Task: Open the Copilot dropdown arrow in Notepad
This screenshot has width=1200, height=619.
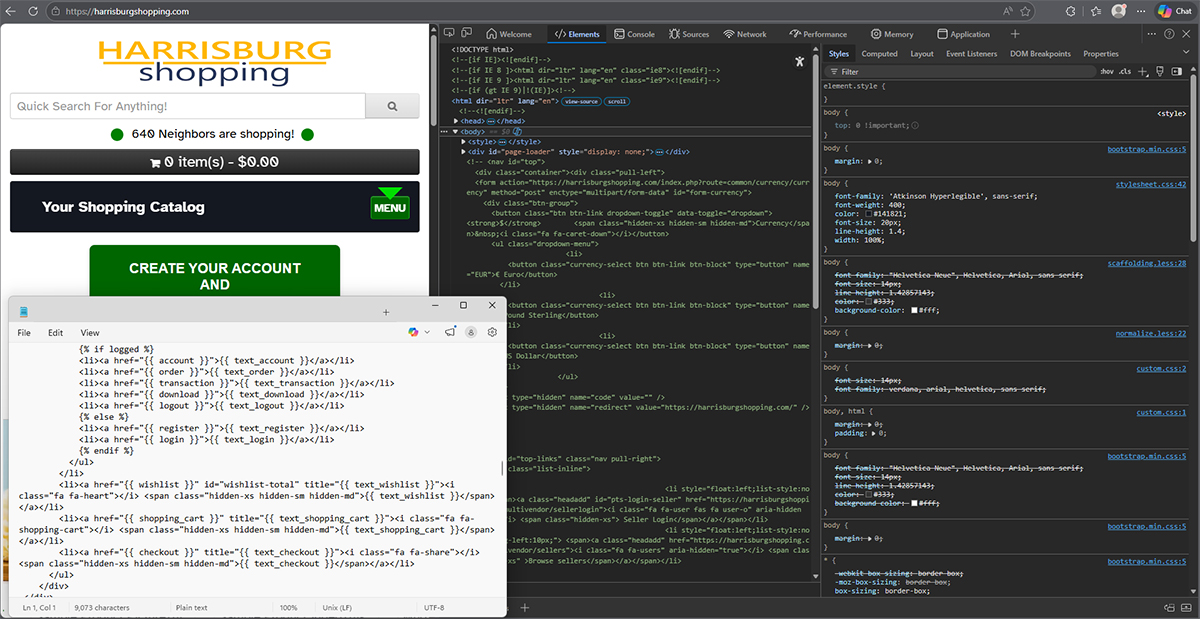Action: (x=428, y=332)
